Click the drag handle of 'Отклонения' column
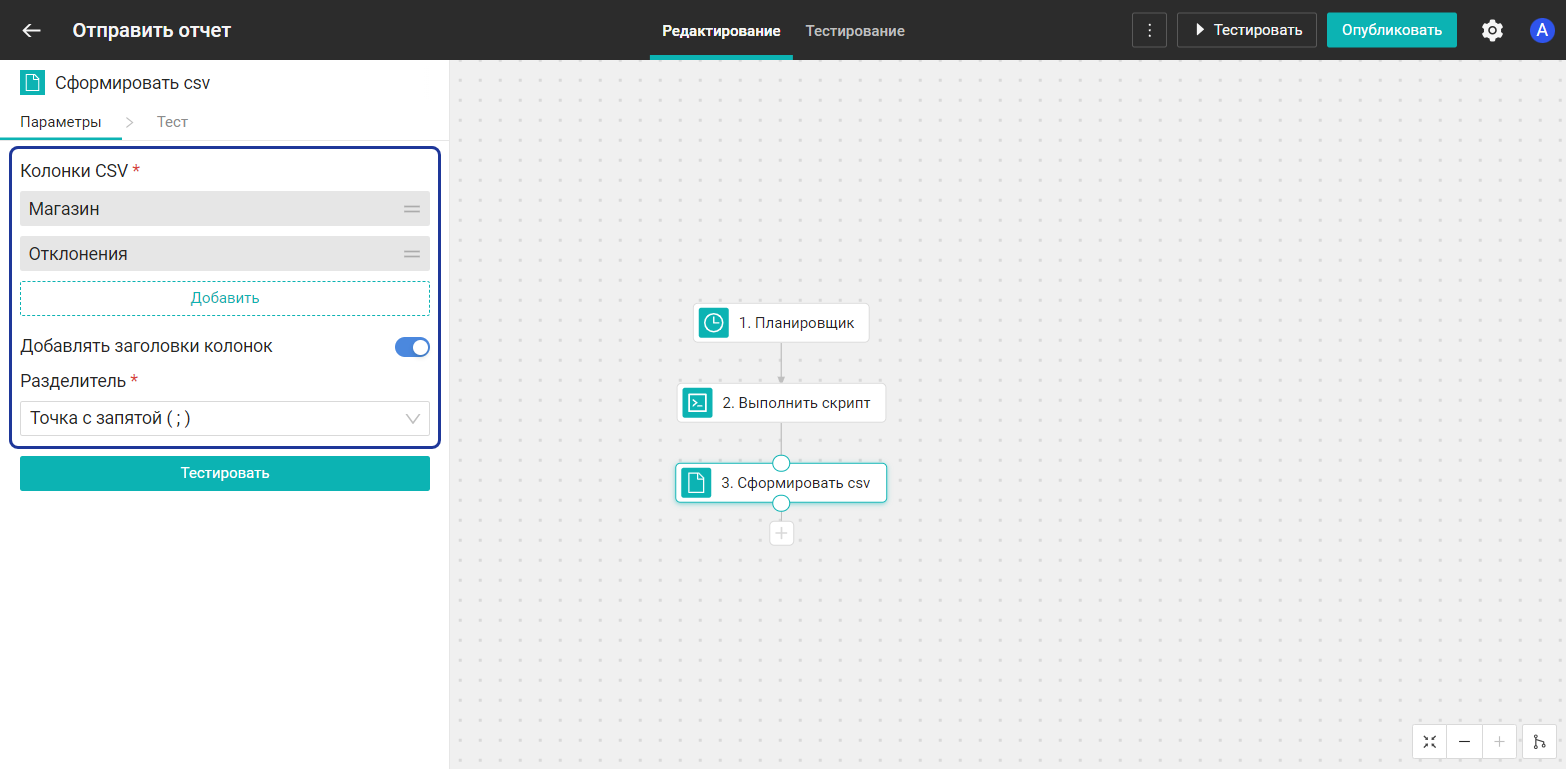 click(x=412, y=254)
